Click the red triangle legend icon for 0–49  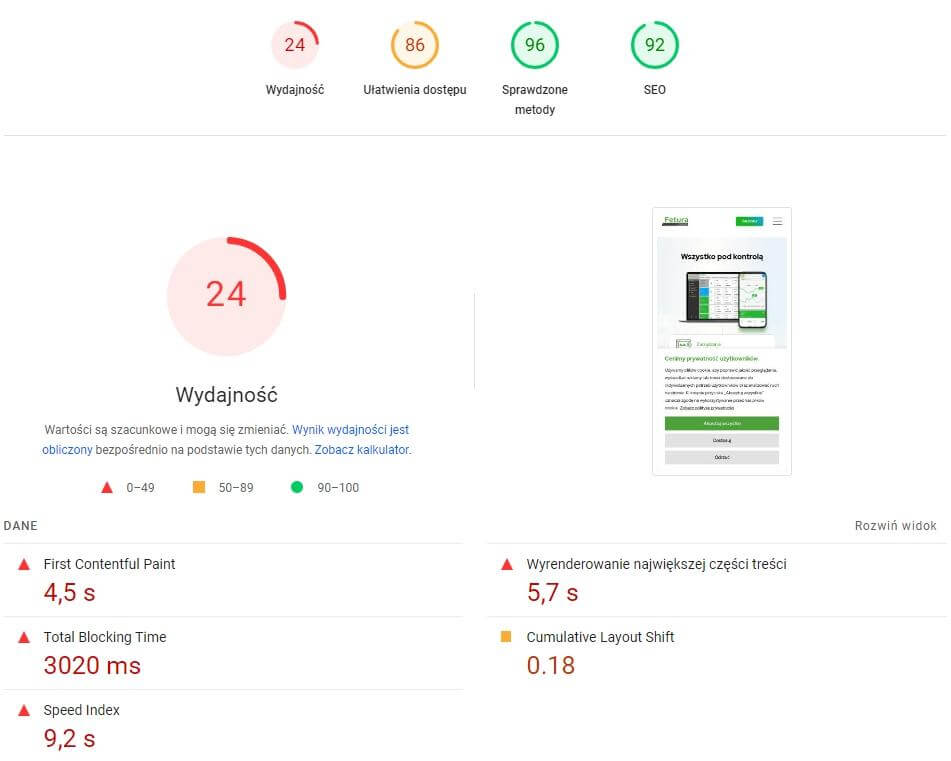(x=107, y=488)
